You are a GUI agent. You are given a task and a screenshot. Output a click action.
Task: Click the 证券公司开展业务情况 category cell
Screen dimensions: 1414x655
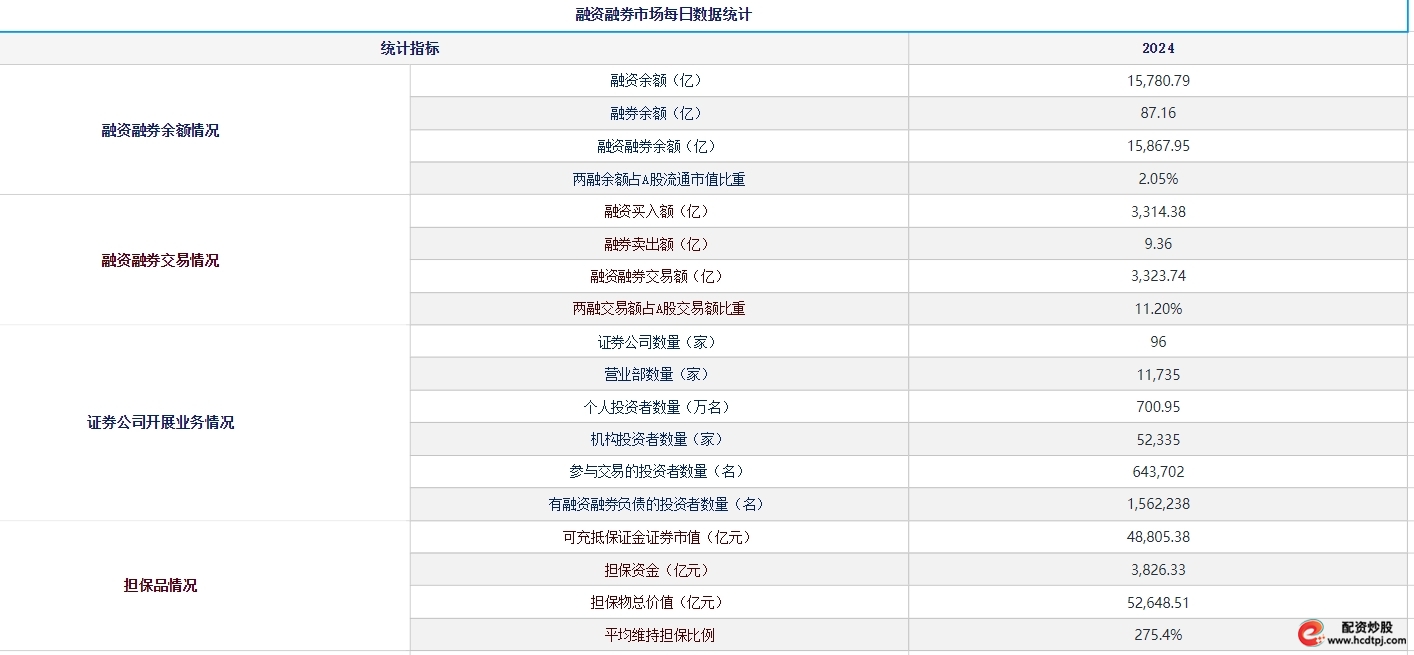point(160,422)
